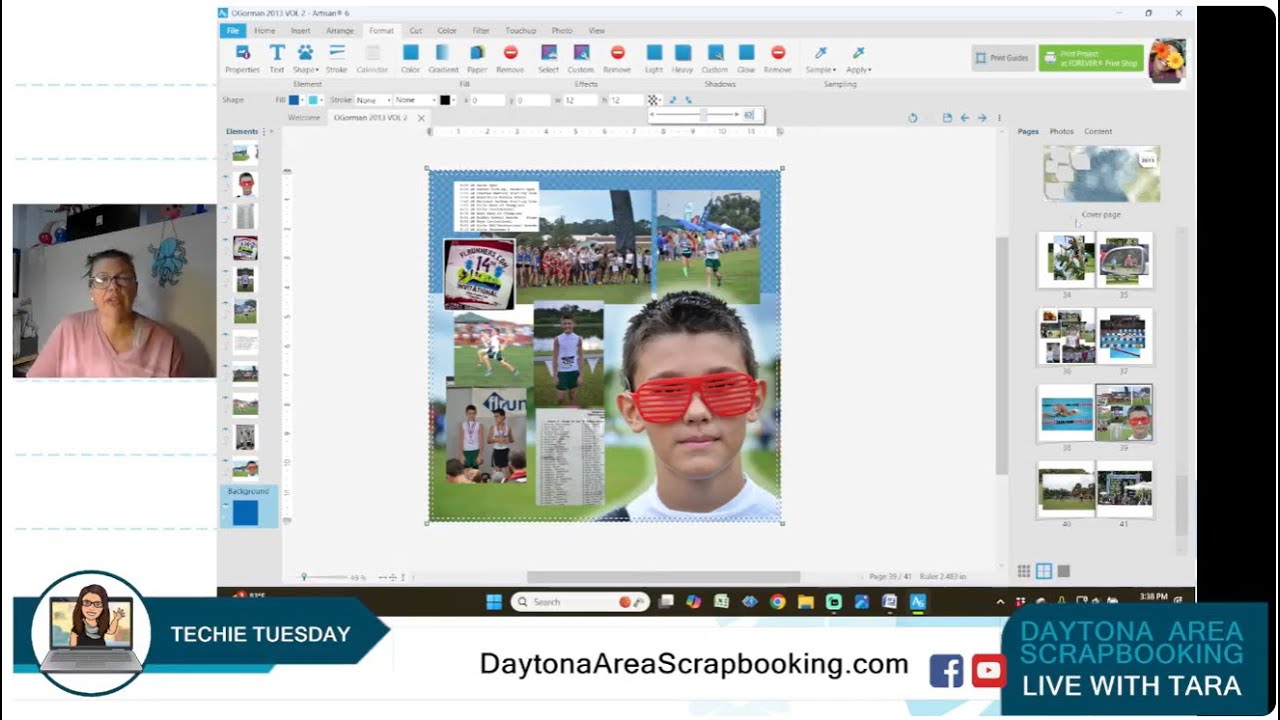Click the light blue secondary fill swatch
The image size is (1280, 720).
point(313,100)
